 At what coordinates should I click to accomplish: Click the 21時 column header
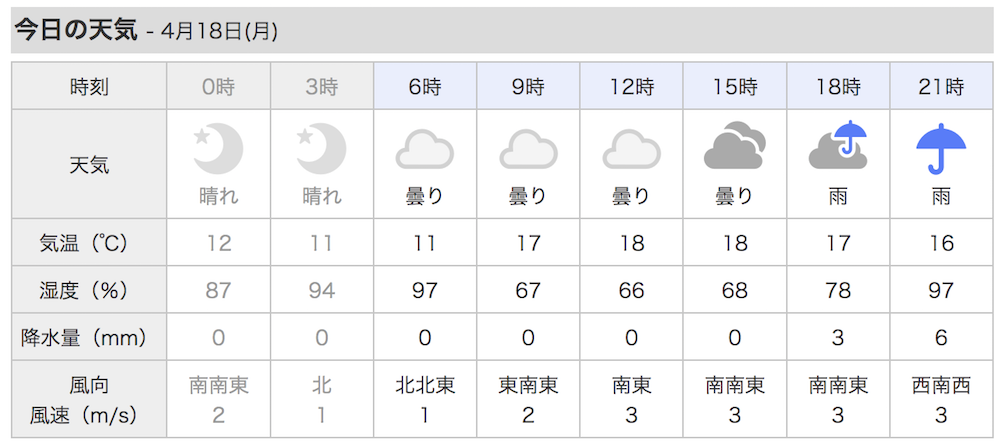(941, 86)
